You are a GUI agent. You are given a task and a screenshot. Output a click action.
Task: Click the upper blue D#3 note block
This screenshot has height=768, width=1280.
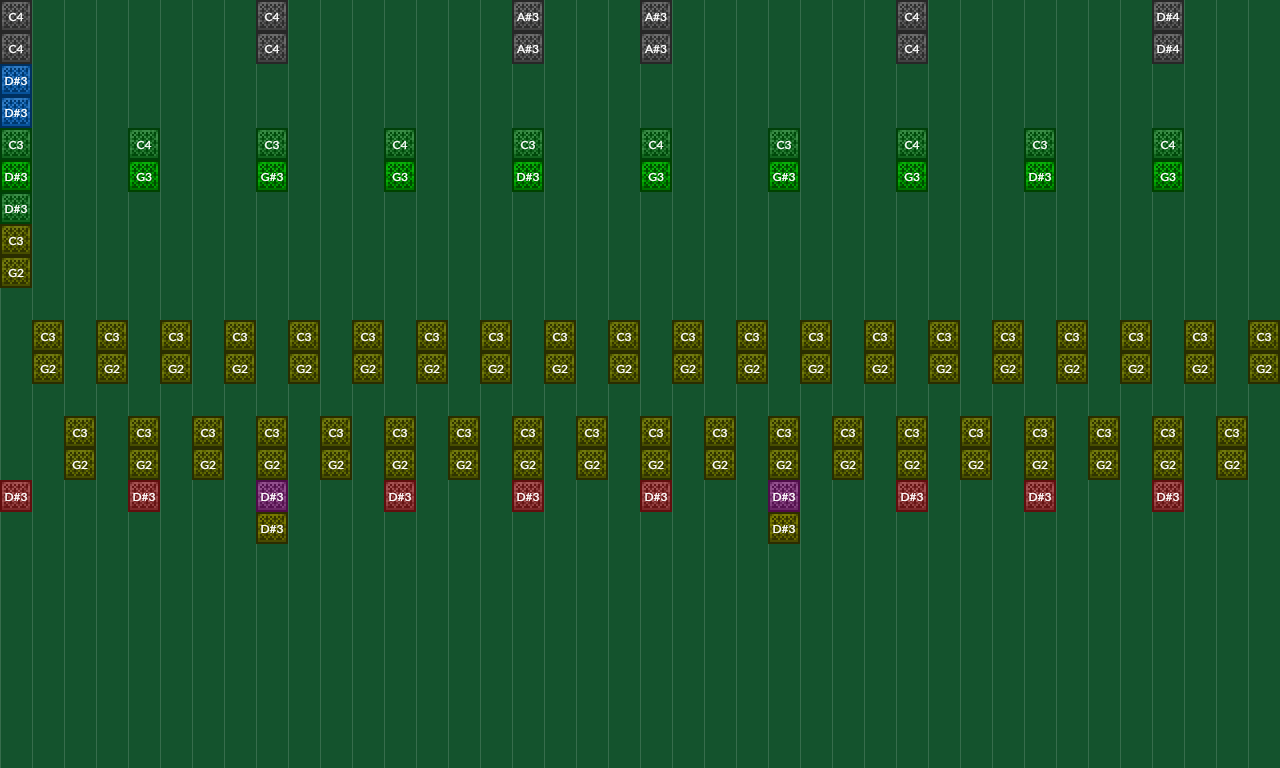(16, 81)
